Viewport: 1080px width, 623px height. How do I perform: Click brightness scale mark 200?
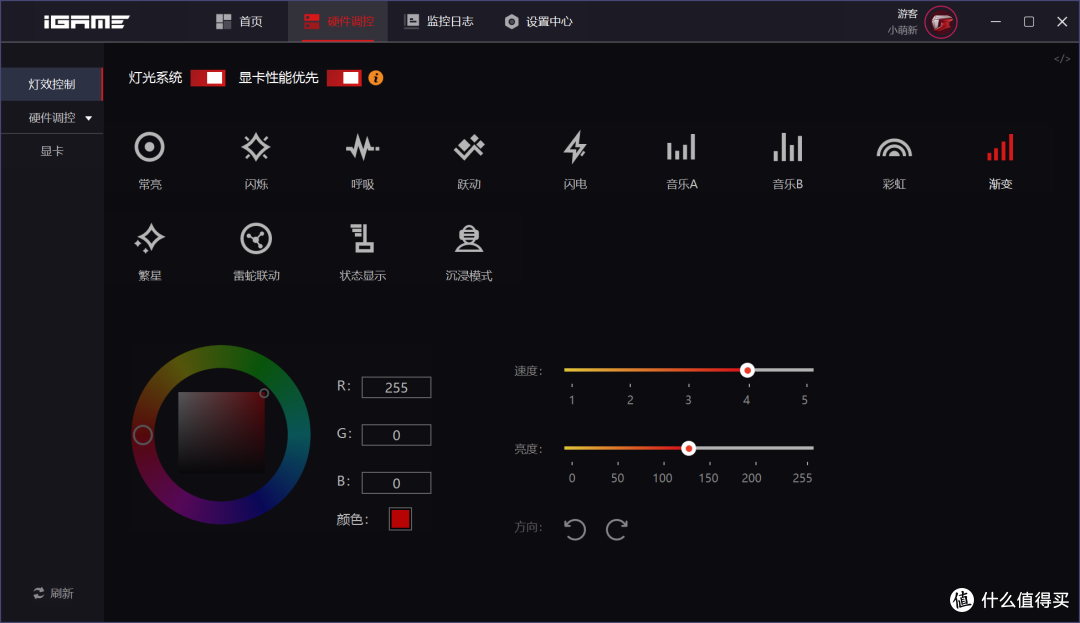pos(751,478)
